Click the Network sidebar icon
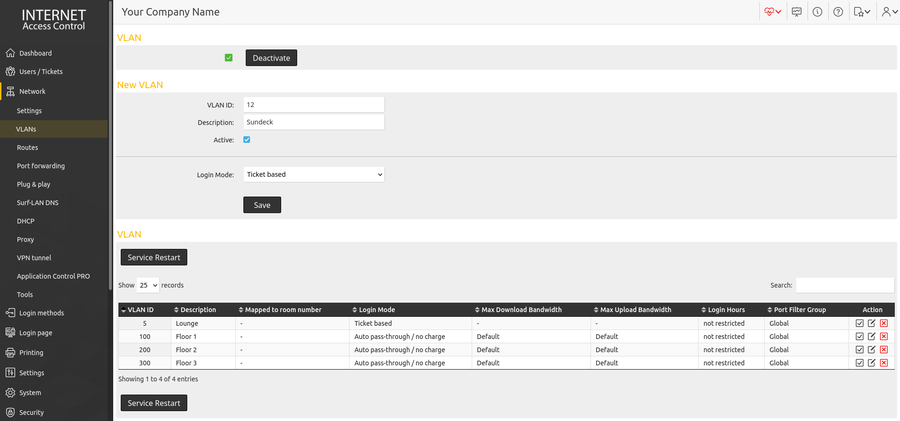The height and width of the screenshot is (421, 900). click(10, 91)
